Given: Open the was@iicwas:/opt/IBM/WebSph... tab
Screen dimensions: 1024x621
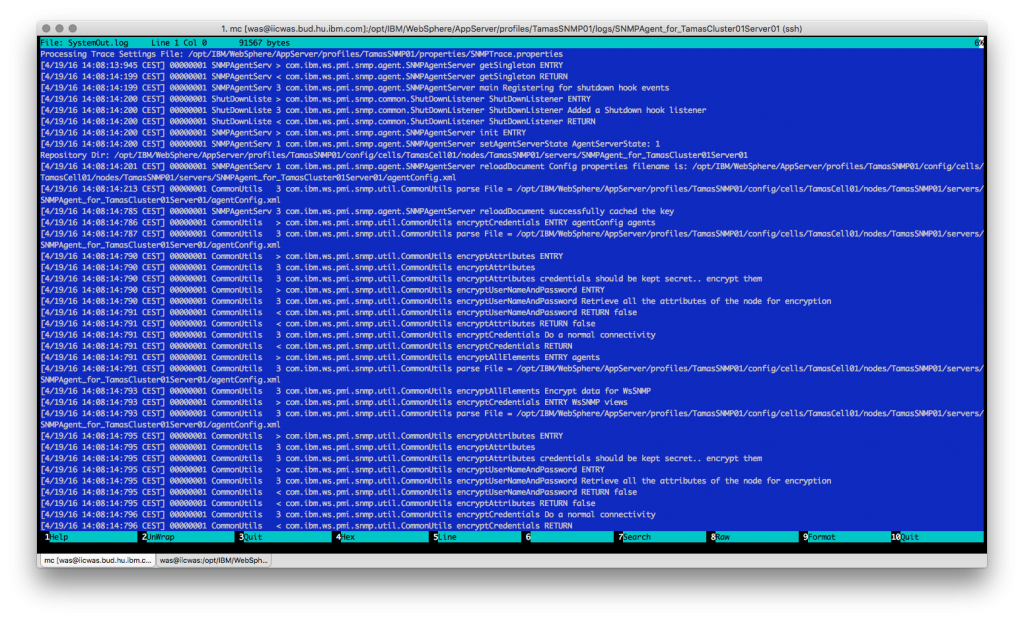Looking at the screenshot, I should pos(213,561).
